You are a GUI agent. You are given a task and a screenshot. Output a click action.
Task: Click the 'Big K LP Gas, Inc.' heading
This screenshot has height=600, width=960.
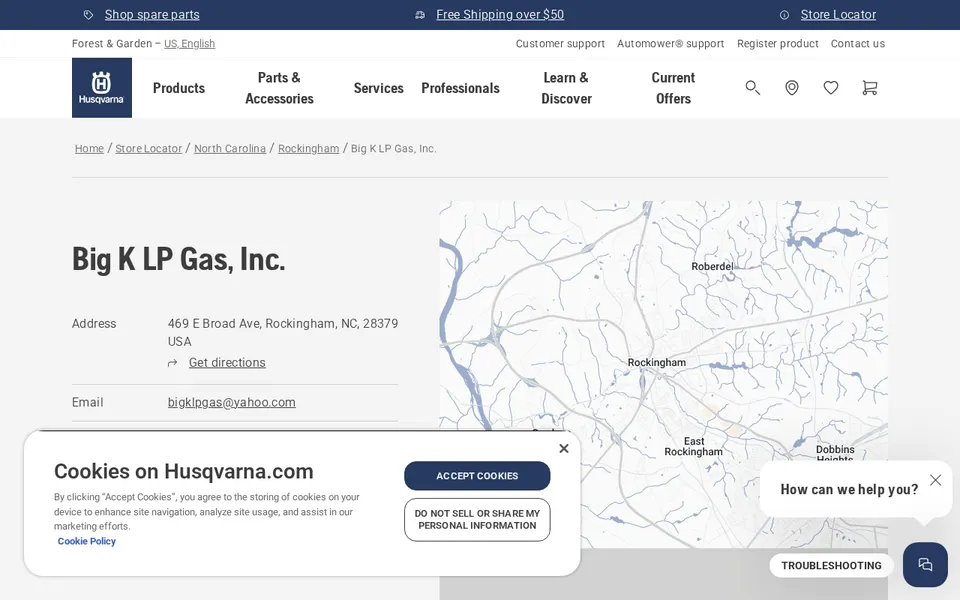coord(179,260)
